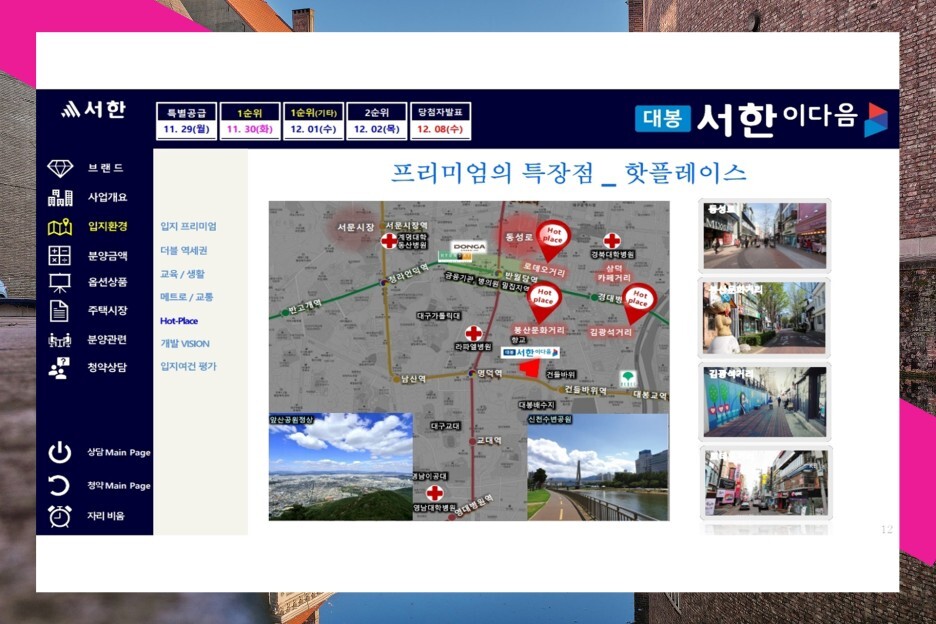Click the 서한 logo at top left

pyautogui.click(x=94, y=109)
